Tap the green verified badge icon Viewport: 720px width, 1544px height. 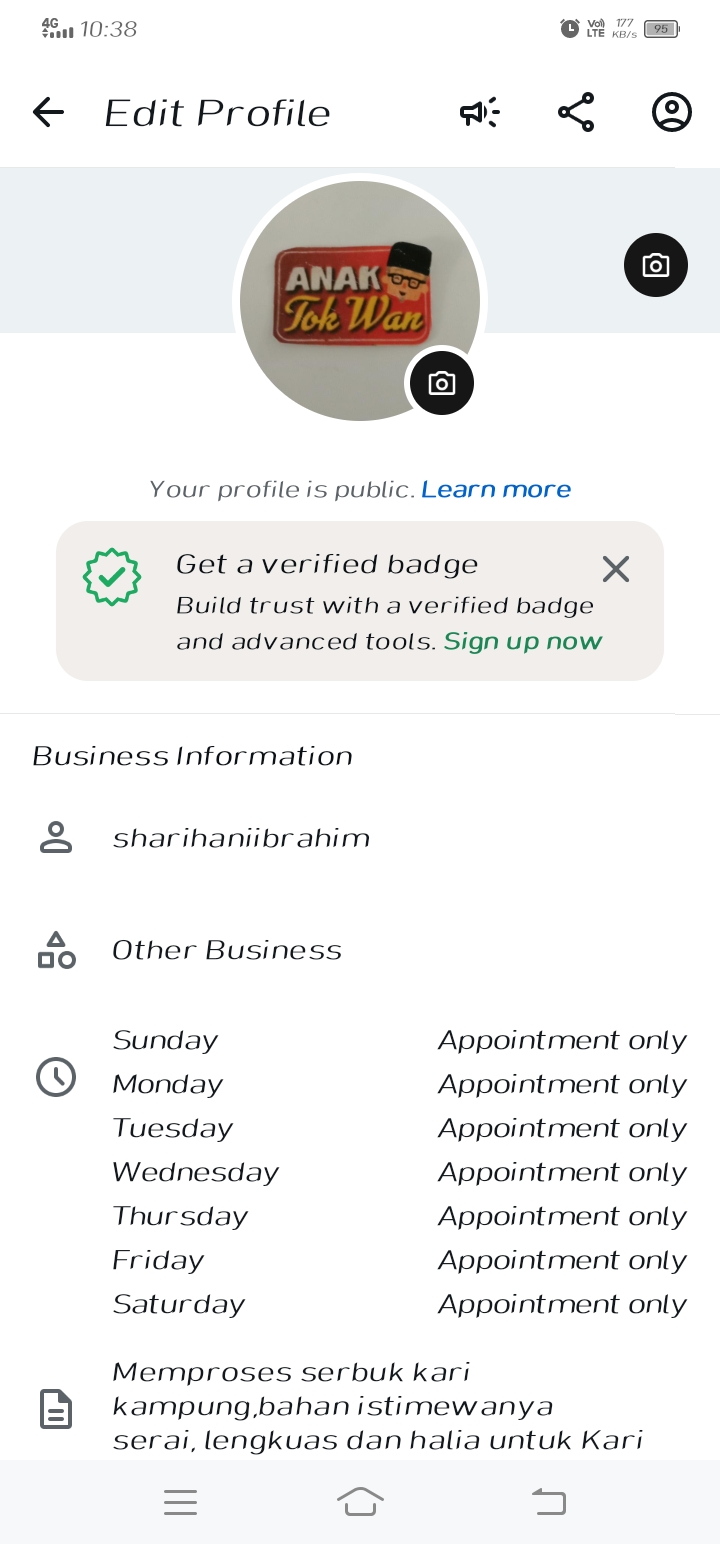(112, 576)
